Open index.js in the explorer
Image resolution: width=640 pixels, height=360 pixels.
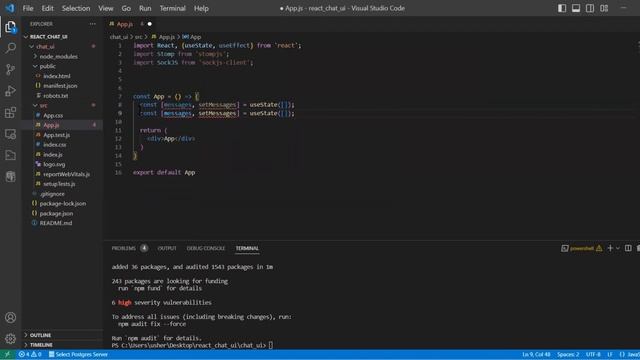point(53,155)
